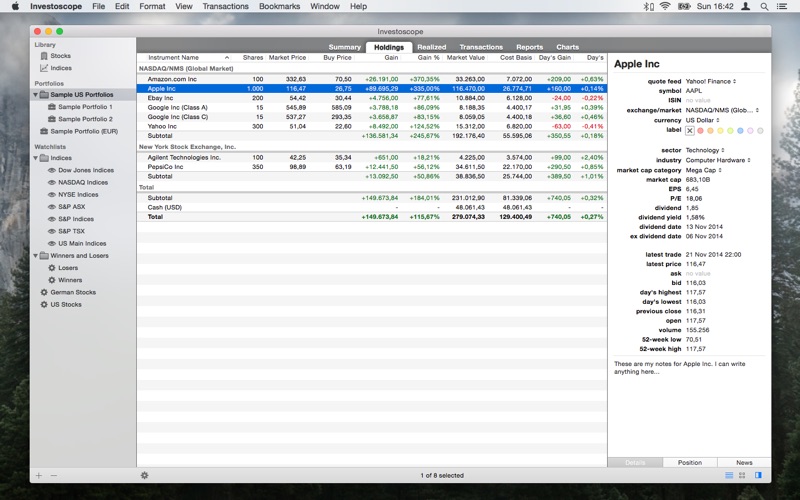Screen dimensions: 800x500
Task: Select Sample Portfolio 2 briefcase icon
Action: tap(52, 119)
